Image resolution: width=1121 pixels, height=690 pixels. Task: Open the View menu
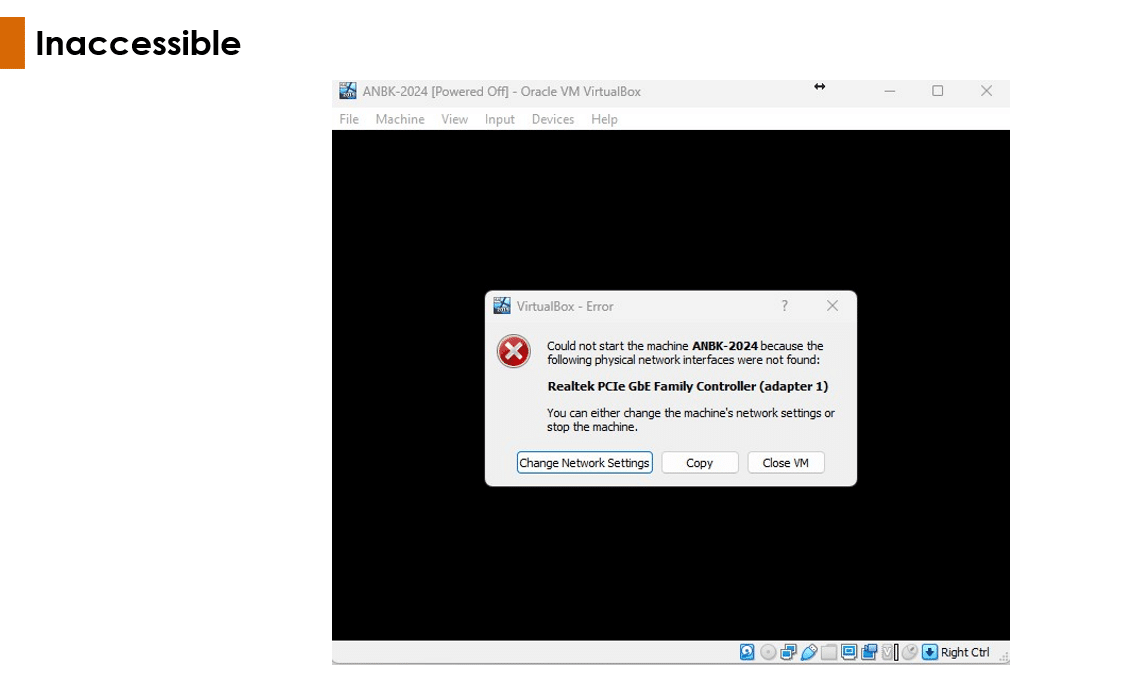(454, 119)
